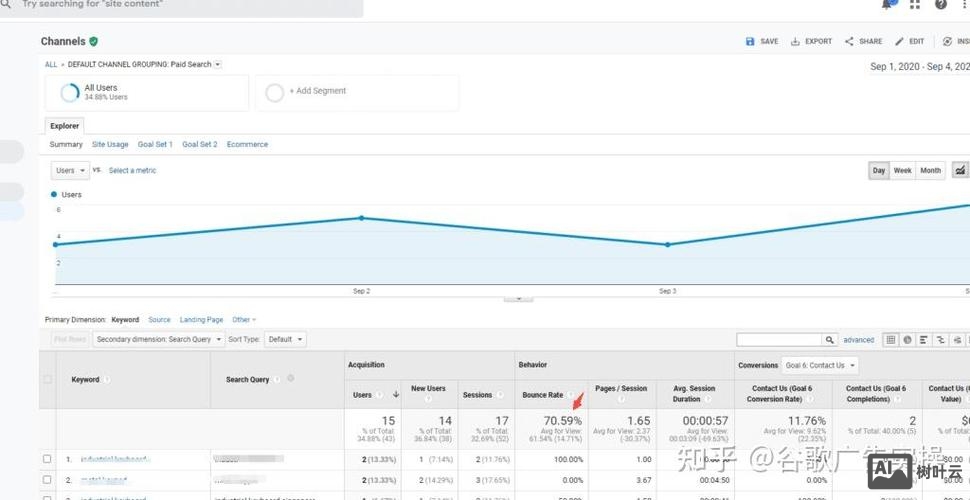The image size is (970, 500).
Task: Check the first keyword row checkbox
Action: click(47, 459)
